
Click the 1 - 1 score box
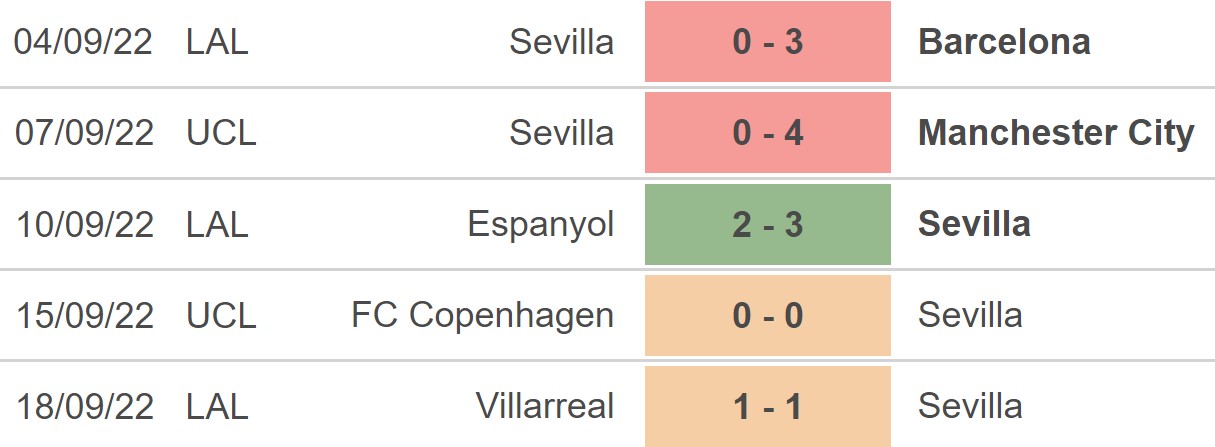click(767, 406)
